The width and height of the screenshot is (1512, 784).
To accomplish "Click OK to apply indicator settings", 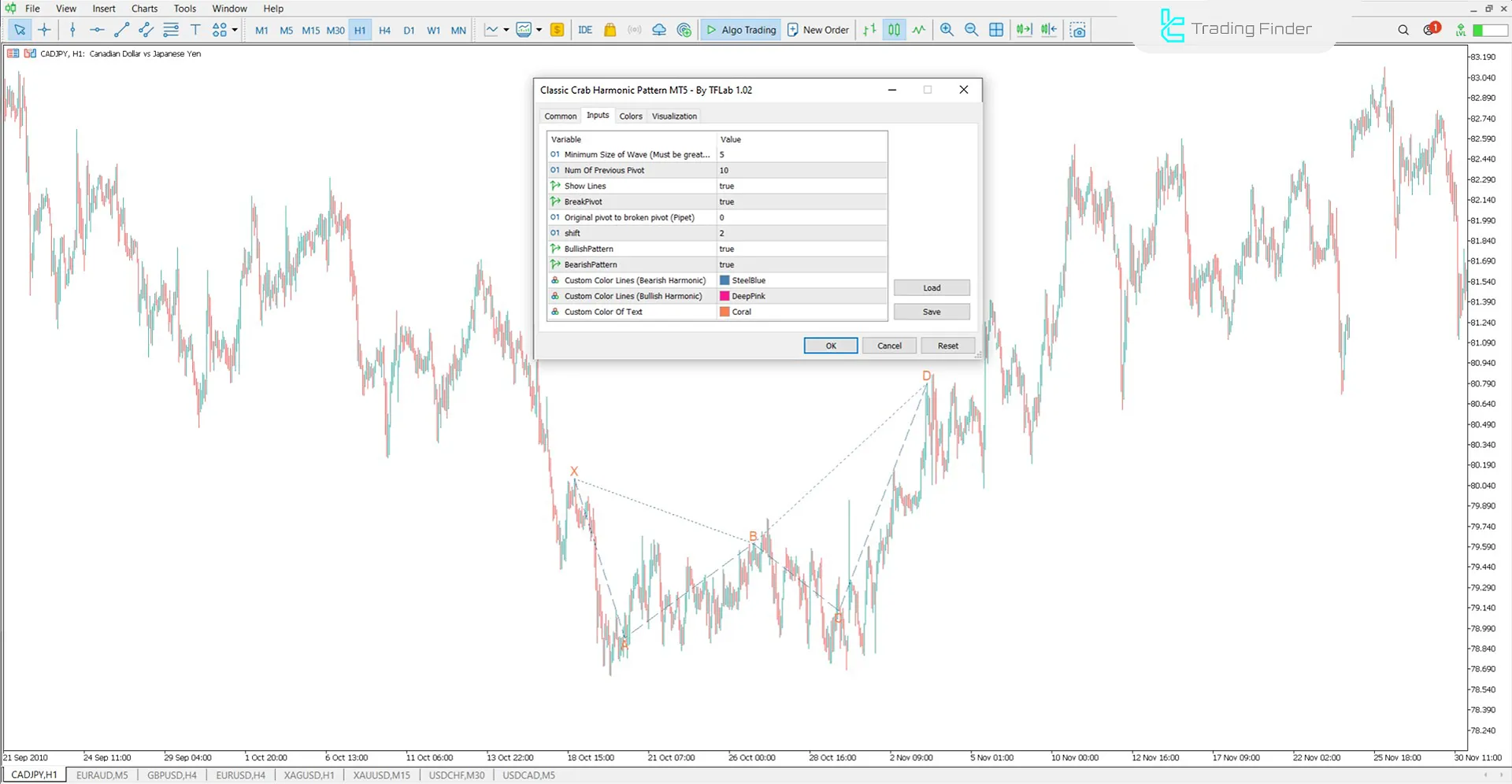I will click(x=830, y=346).
